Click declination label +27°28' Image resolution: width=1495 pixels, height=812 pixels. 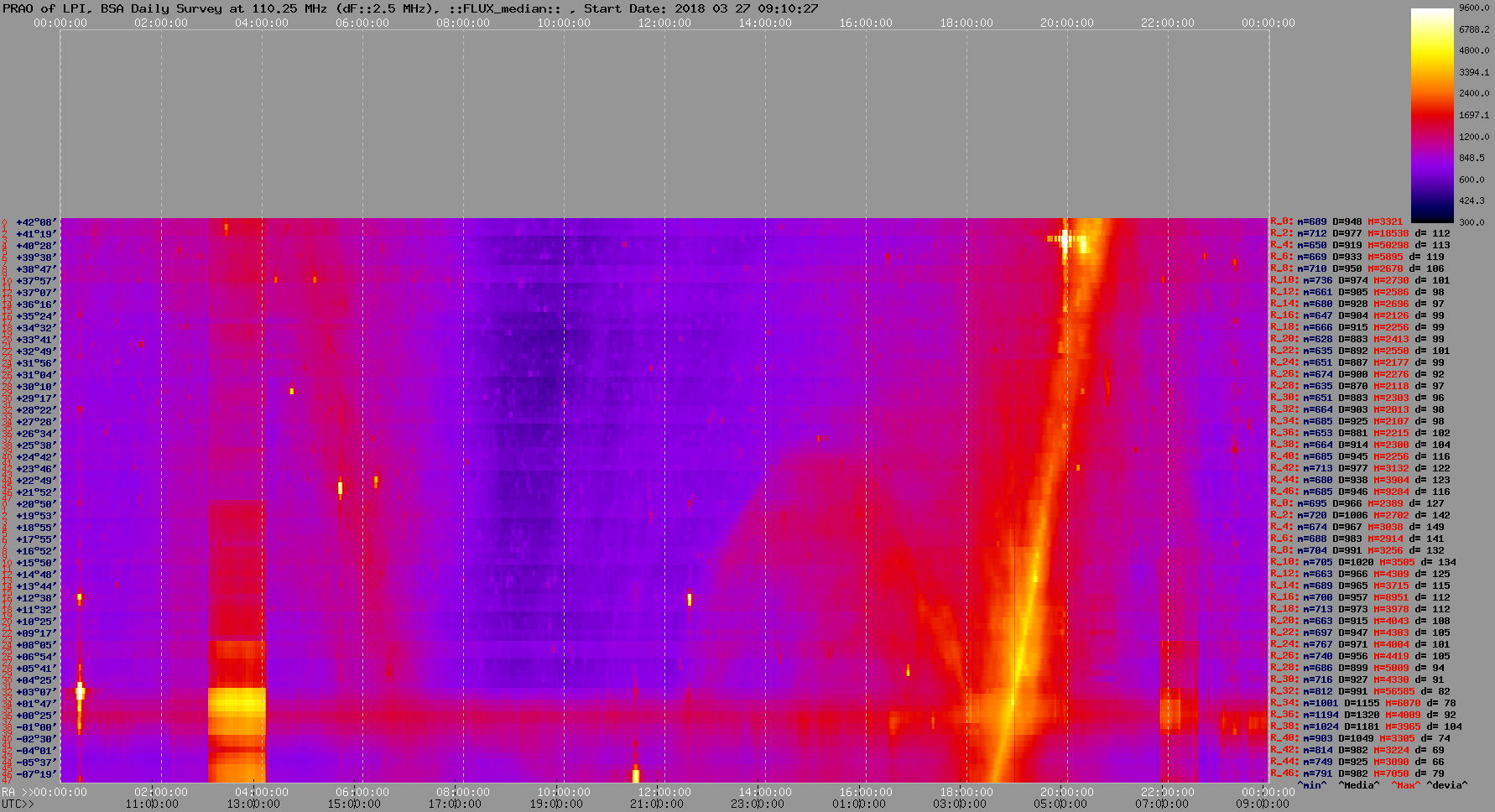(36, 422)
